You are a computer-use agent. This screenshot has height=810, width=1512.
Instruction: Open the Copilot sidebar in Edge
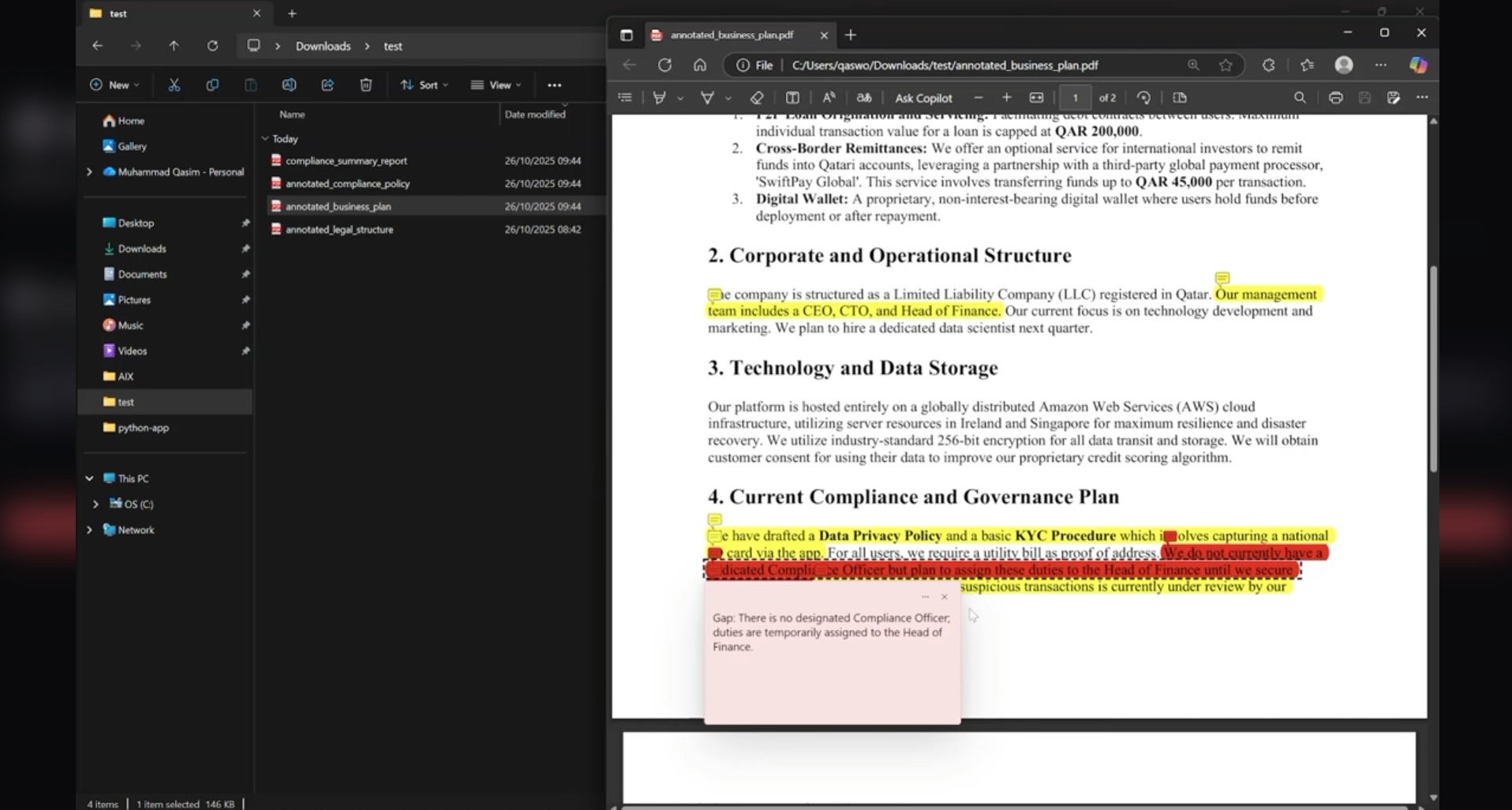pos(1418,66)
